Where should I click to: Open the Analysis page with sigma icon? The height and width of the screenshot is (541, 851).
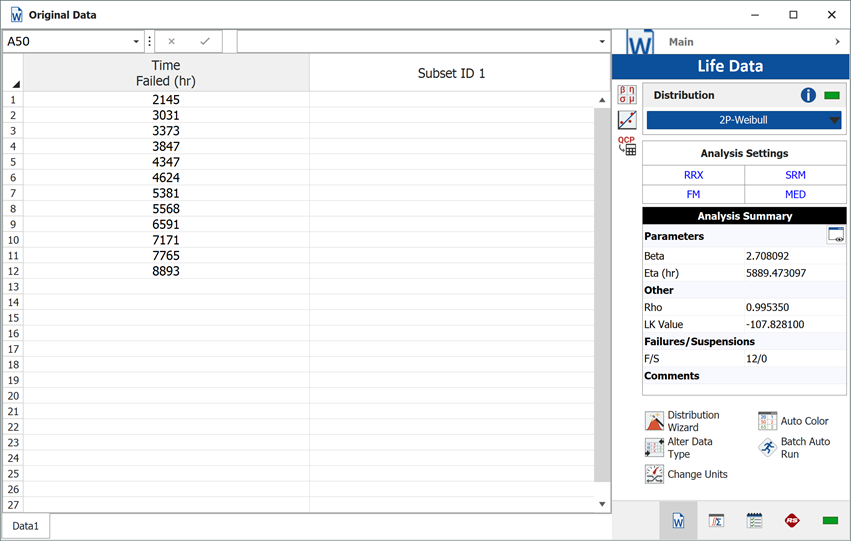716,521
